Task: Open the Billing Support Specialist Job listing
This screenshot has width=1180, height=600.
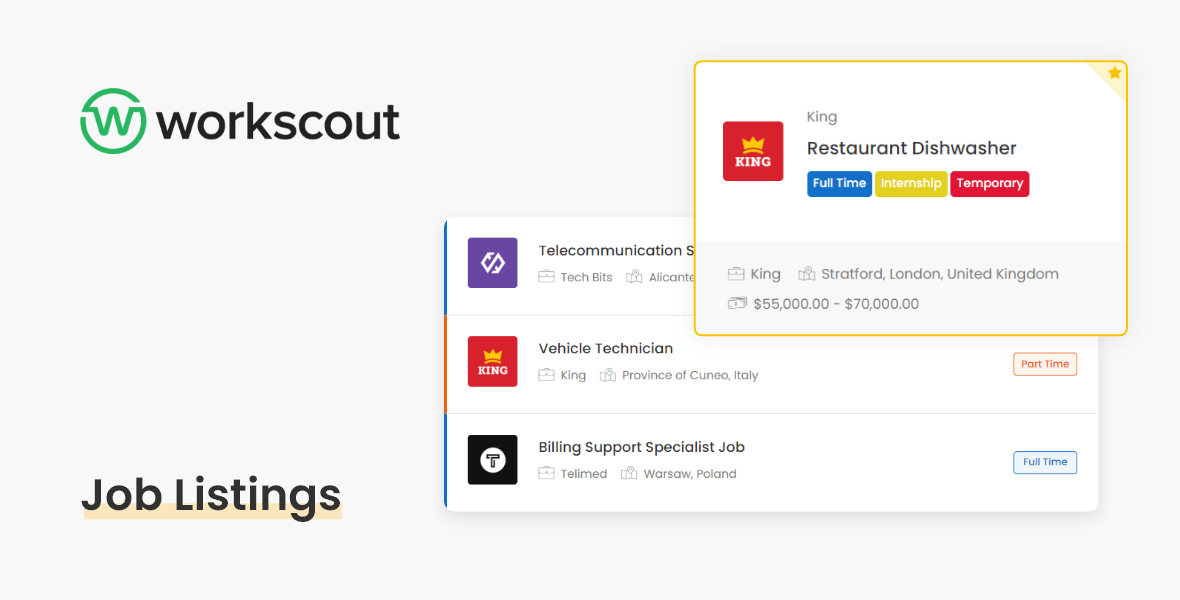Action: pos(641,447)
